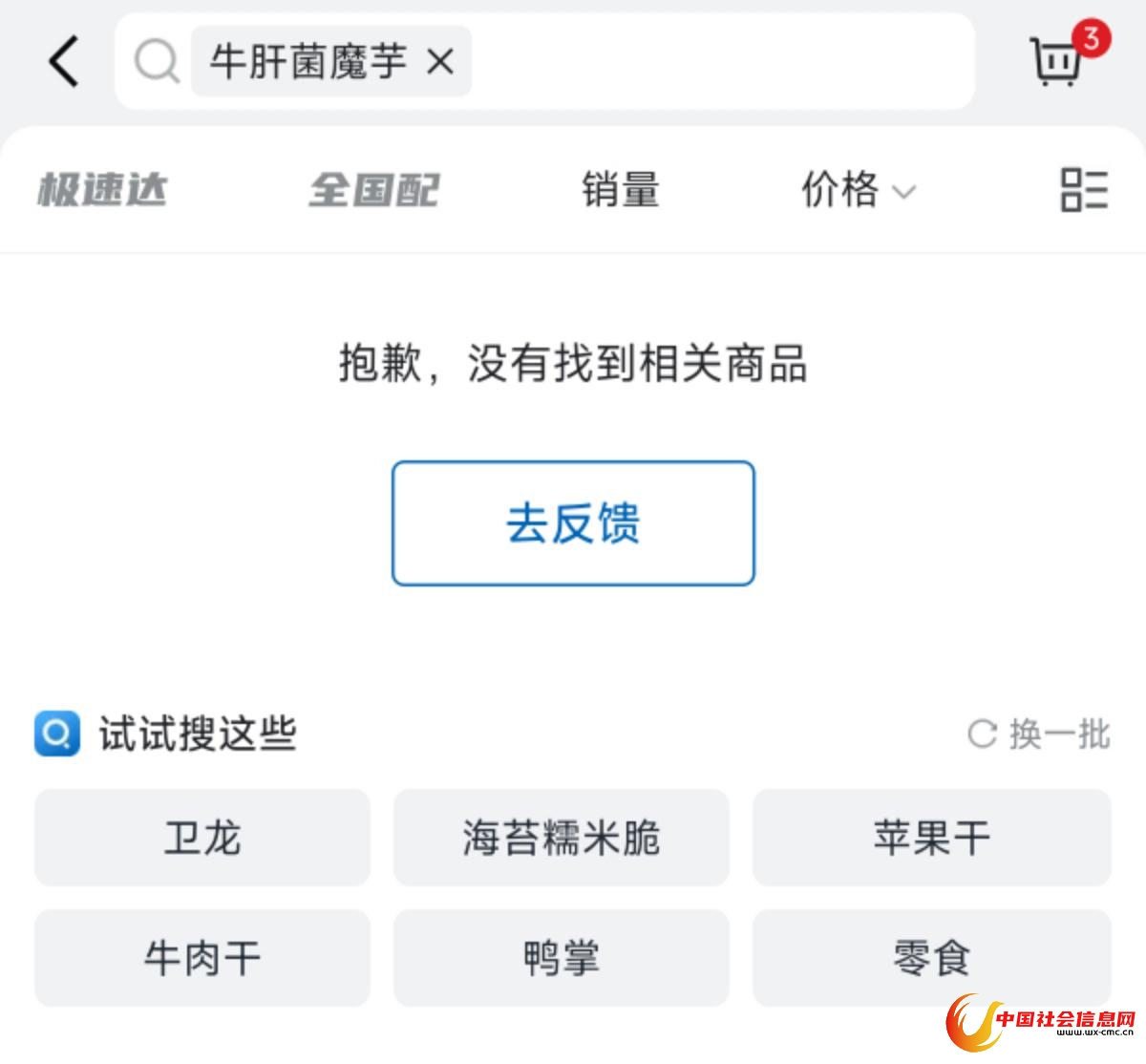The width and height of the screenshot is (1146, 1064).
Task: Search for 苹果干 suggestion
Action: point(932,838)
